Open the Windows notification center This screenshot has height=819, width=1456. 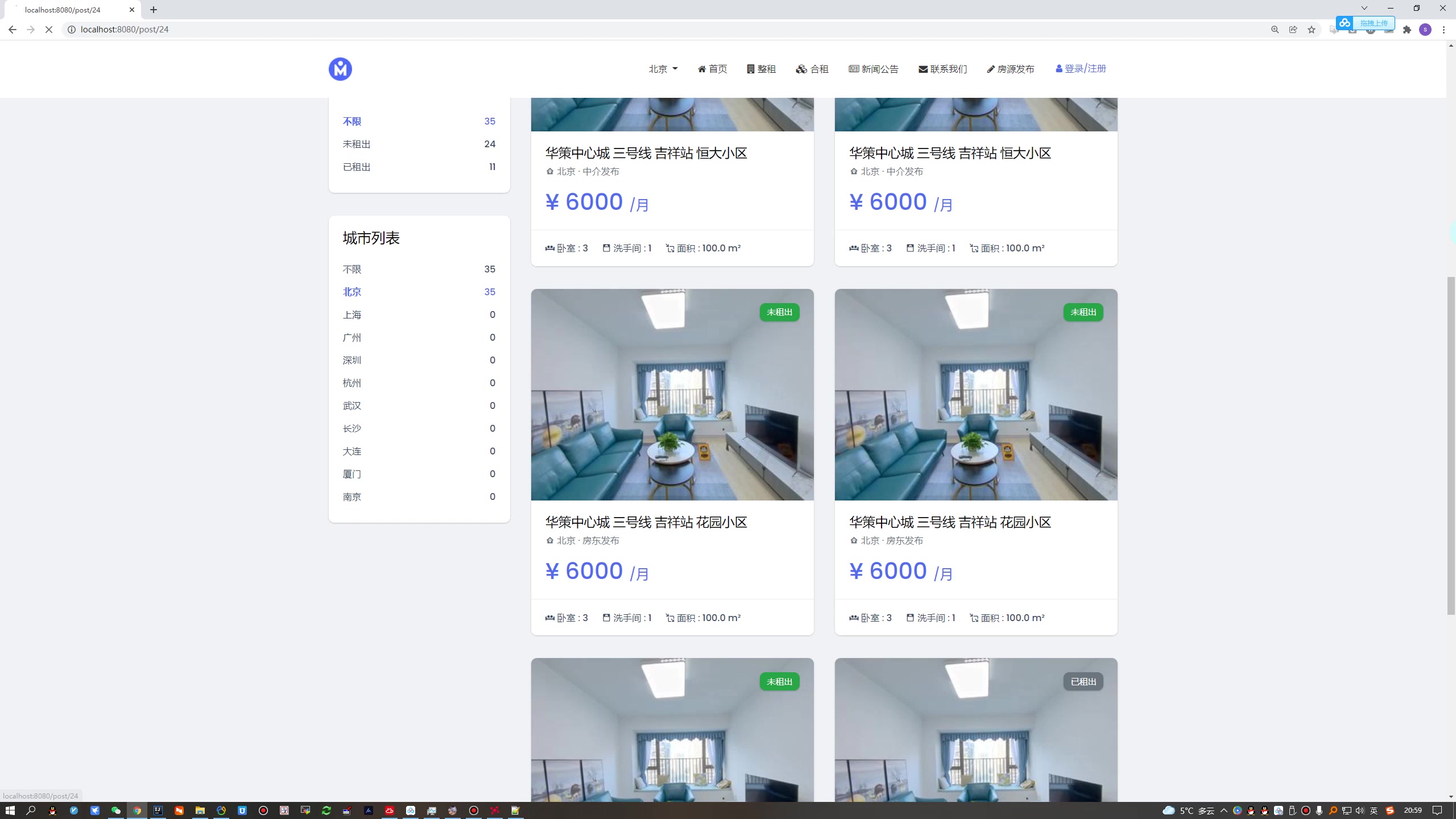(x=1437, y=810)
